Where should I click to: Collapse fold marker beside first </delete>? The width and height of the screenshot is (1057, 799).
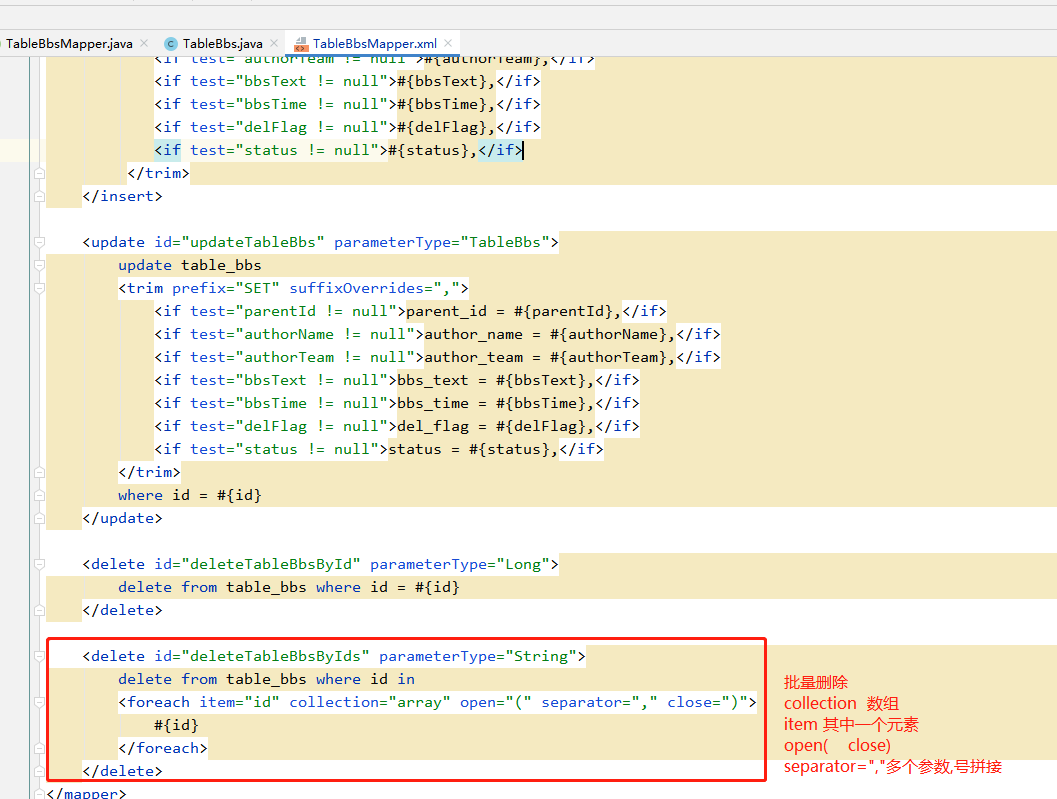(39, 610)
